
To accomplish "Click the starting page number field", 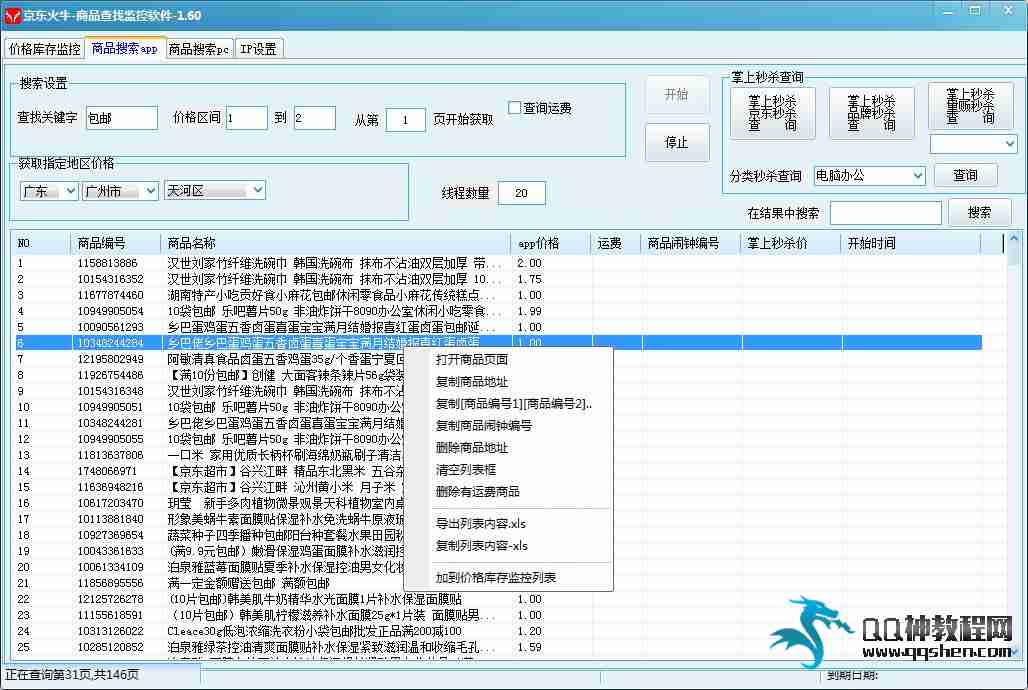I will pos(405,120).
